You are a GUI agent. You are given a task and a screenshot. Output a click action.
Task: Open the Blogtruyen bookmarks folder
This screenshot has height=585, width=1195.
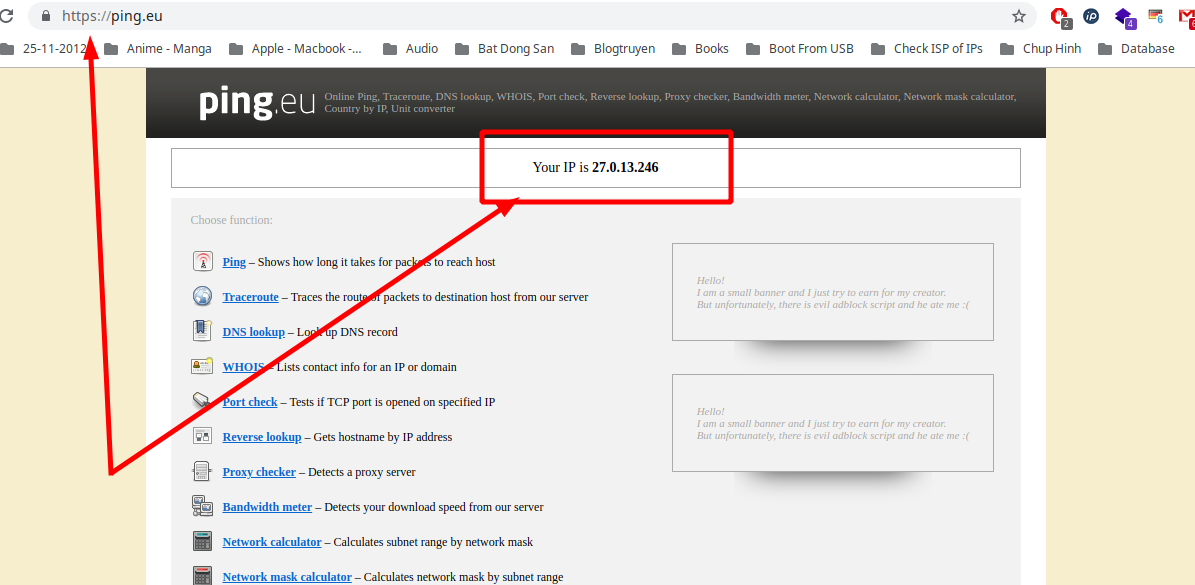613,49
